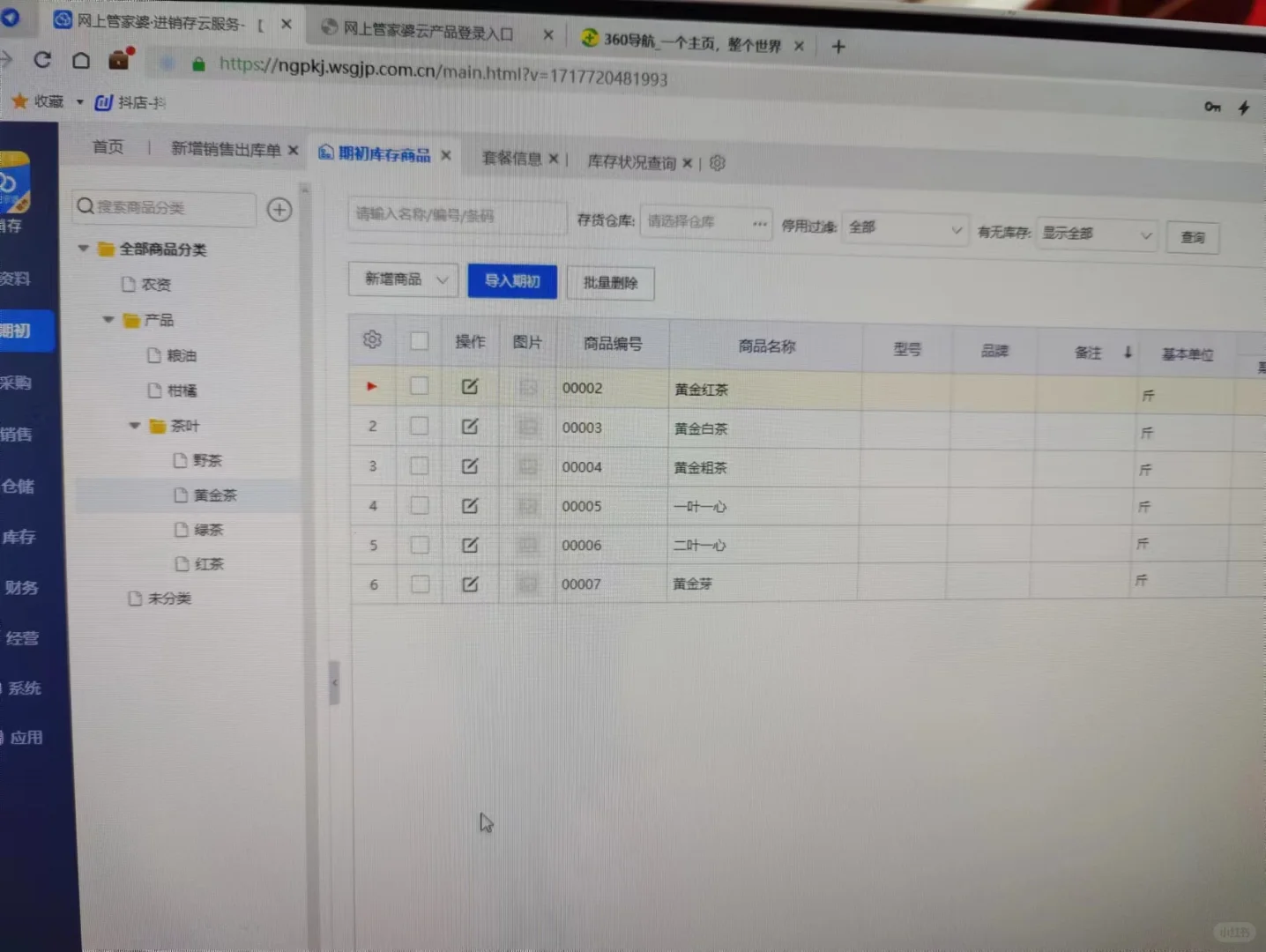Click the 批量删除 button
The width and height of the screenshot is (1266, 952).
click(x=610, y=283)
